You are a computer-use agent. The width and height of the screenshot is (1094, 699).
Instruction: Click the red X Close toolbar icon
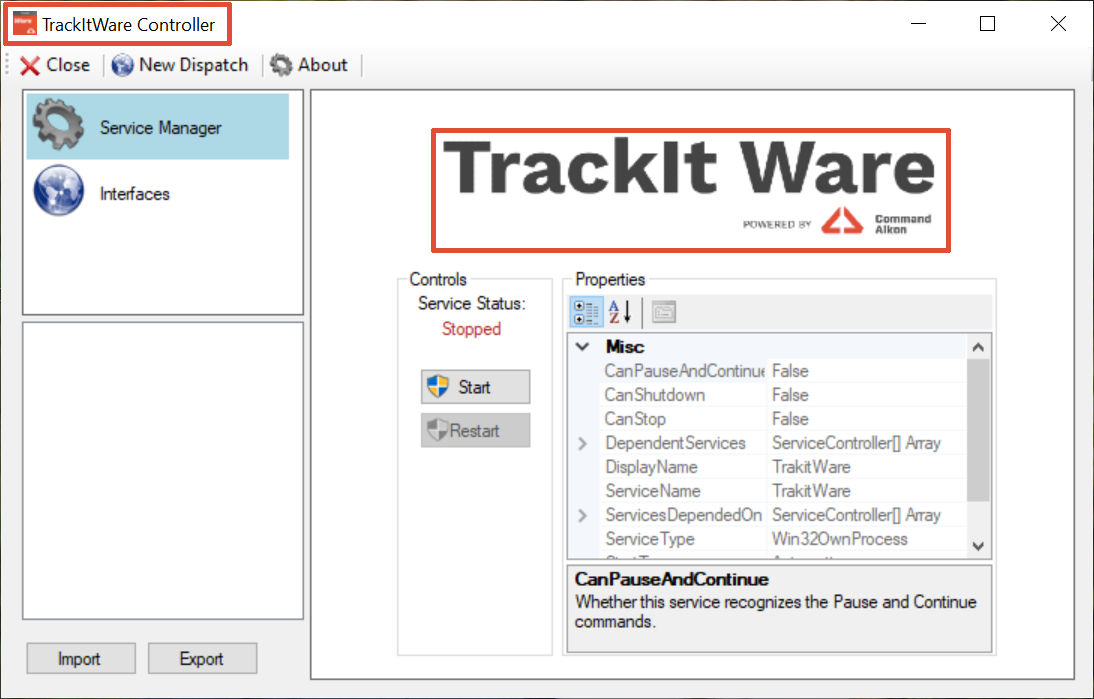[30, 66]
